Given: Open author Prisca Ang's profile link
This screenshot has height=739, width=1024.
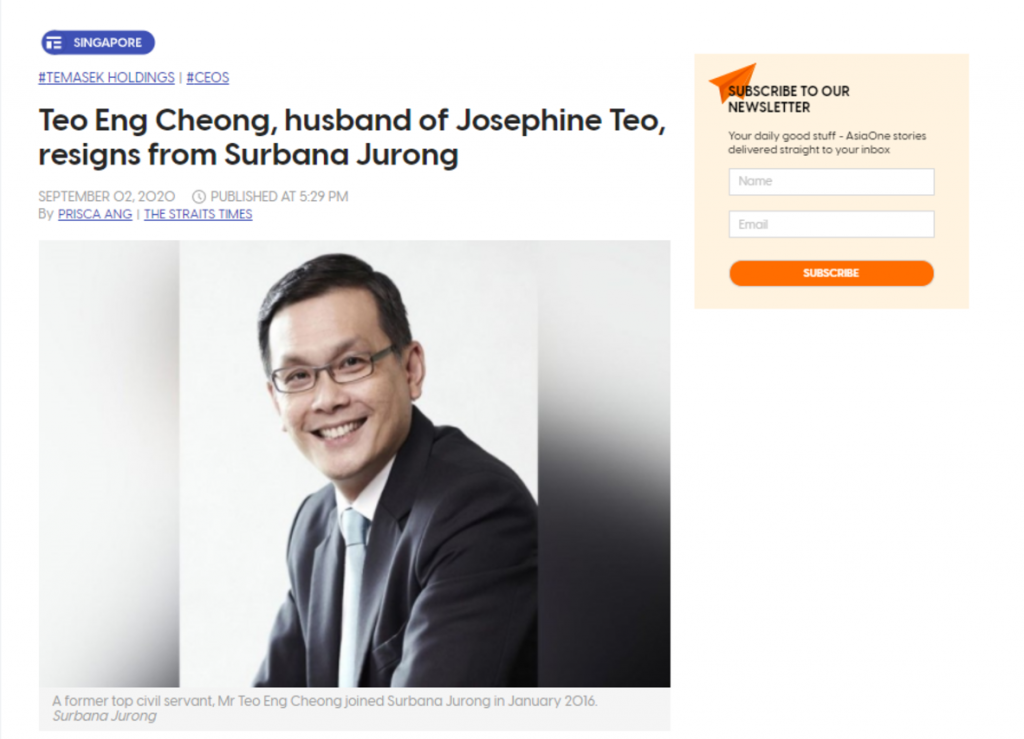Looking at the screenshot, I should [x=95, y=214].
